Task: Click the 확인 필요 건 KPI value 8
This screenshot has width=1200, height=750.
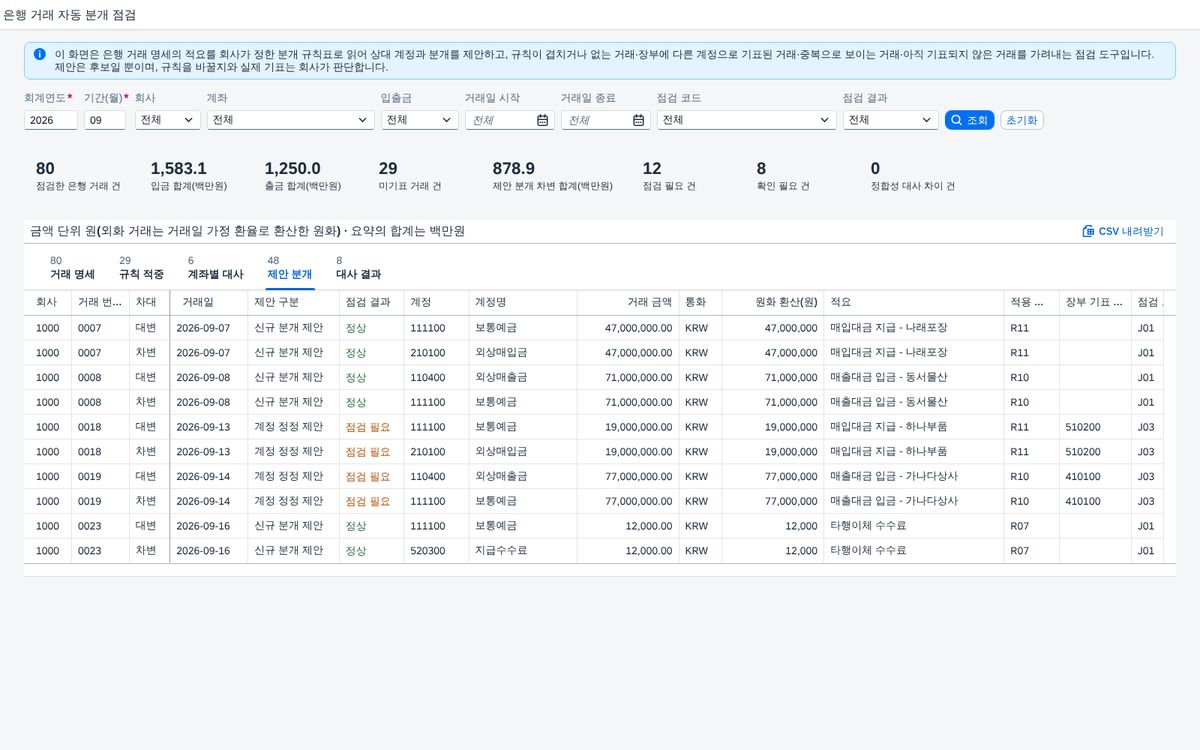Action: coord(762,168)
